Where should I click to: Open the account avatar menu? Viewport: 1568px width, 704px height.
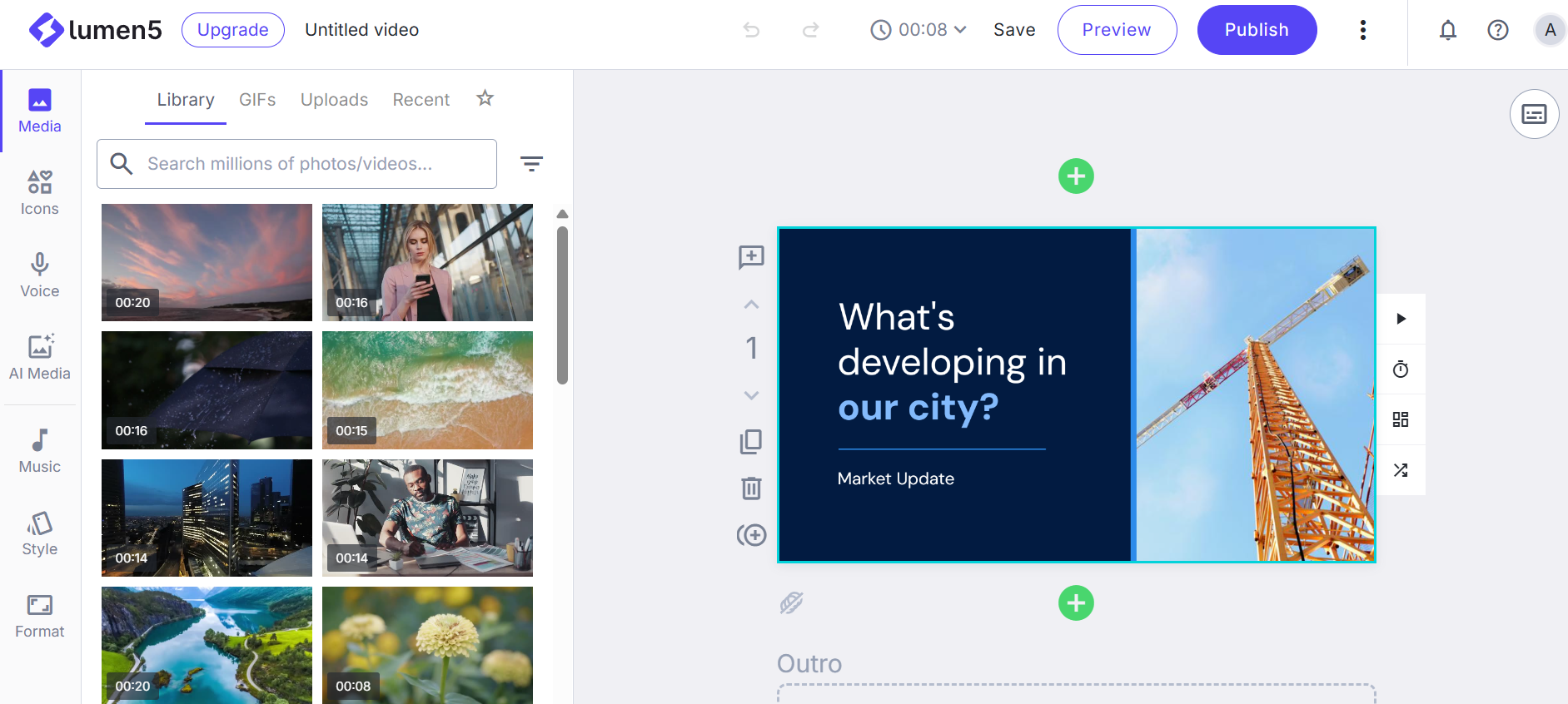pyautogui.click(x=1550, y=30)
